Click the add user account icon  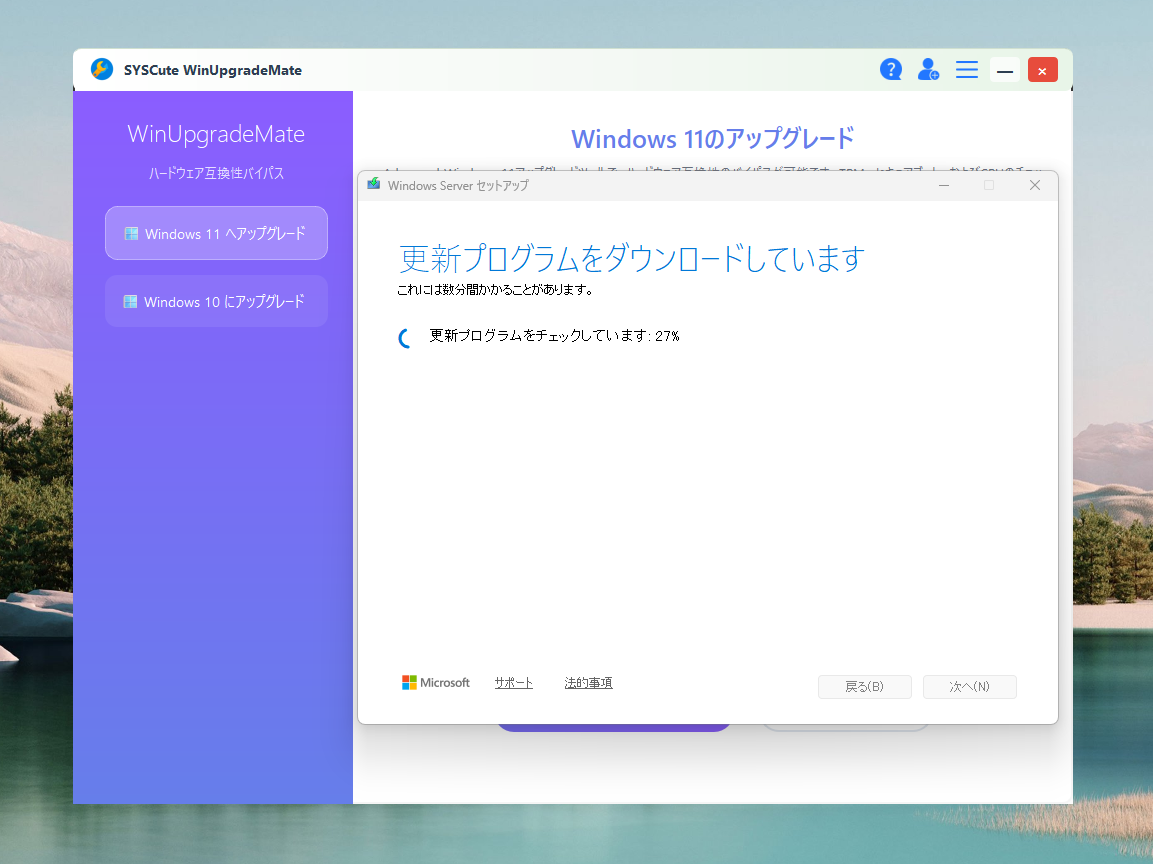(x=928, y=69)
